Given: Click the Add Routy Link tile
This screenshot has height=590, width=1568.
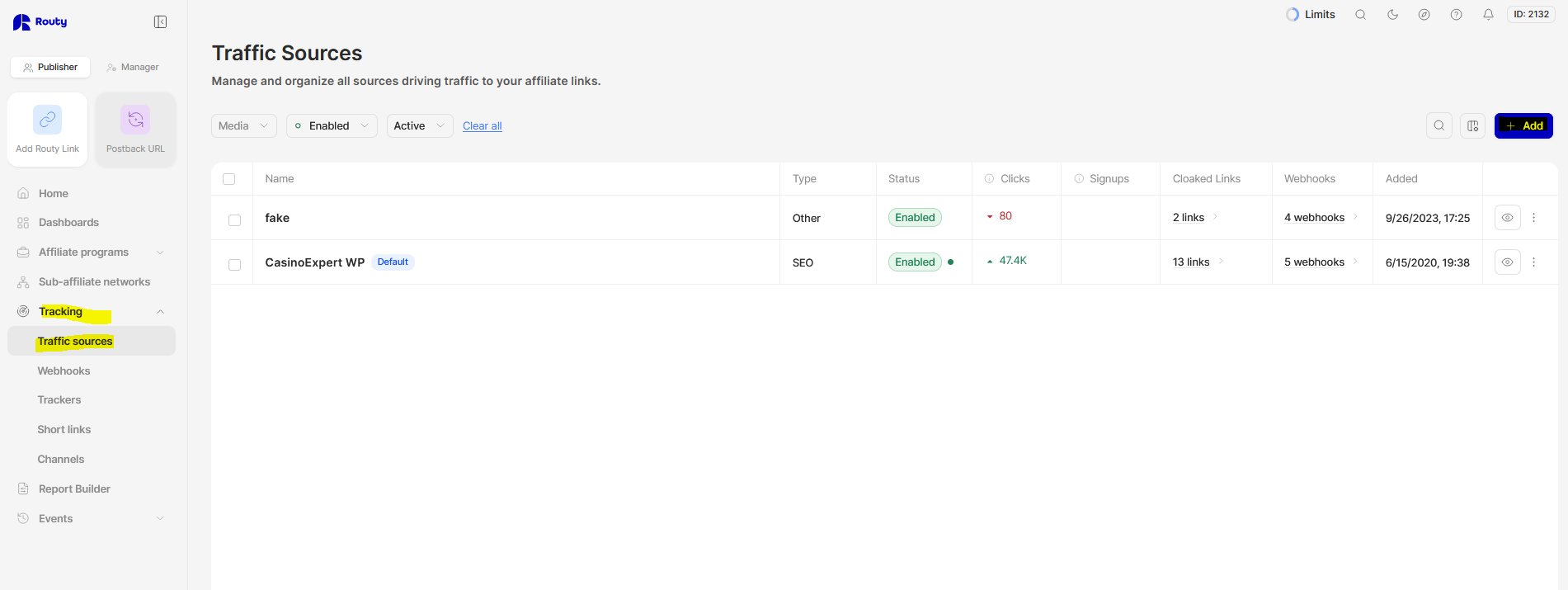Looking at the screenshot, I should [48, 130].
